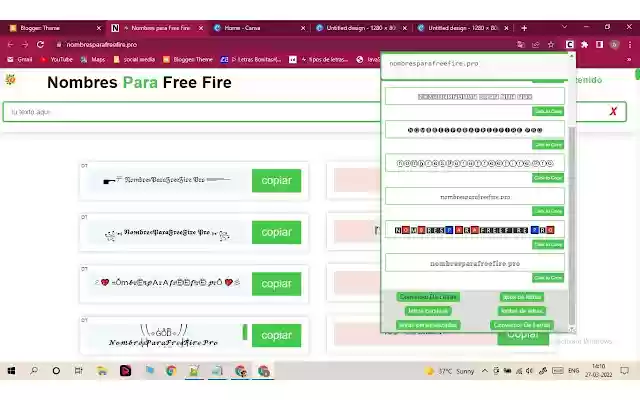Open File Explorer from the taskbar
Image resolution: width=640 pixels, height=400 pixels.
click(102, 371)
